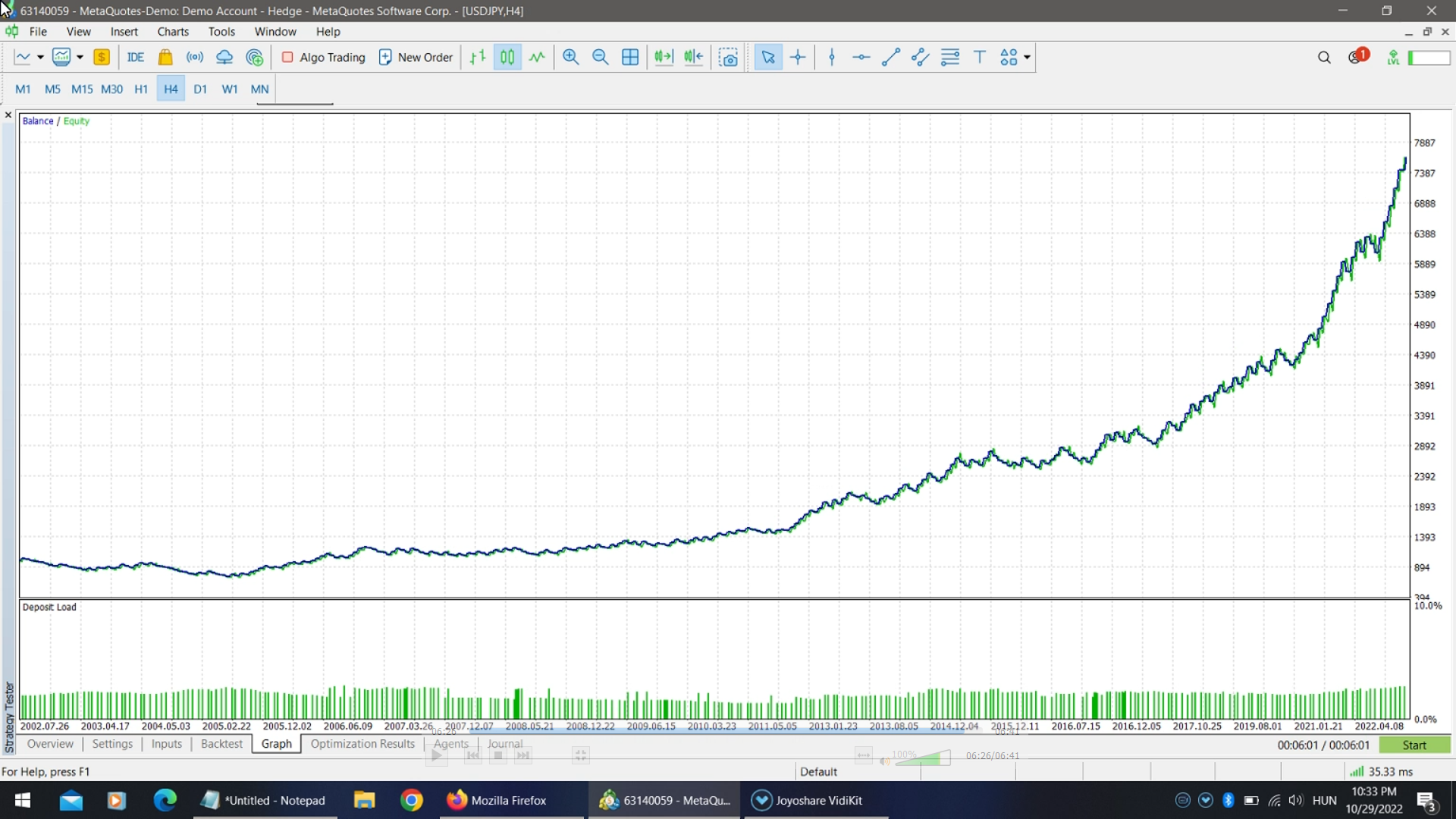Select the equidistant channel tool
Viewport: 1456px width, 819px height.
tap(921, 57)
